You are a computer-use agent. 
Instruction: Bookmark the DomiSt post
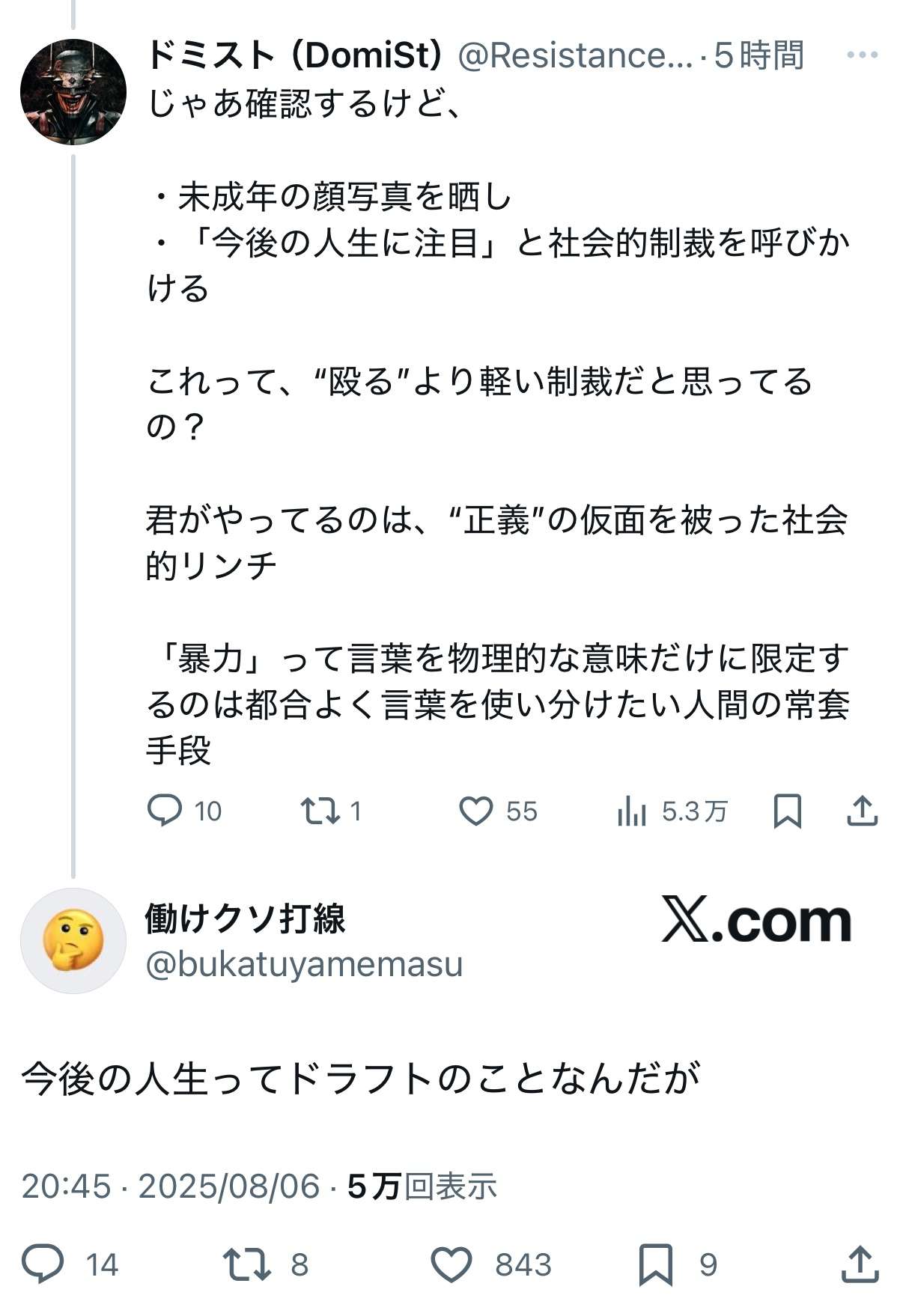787,811
